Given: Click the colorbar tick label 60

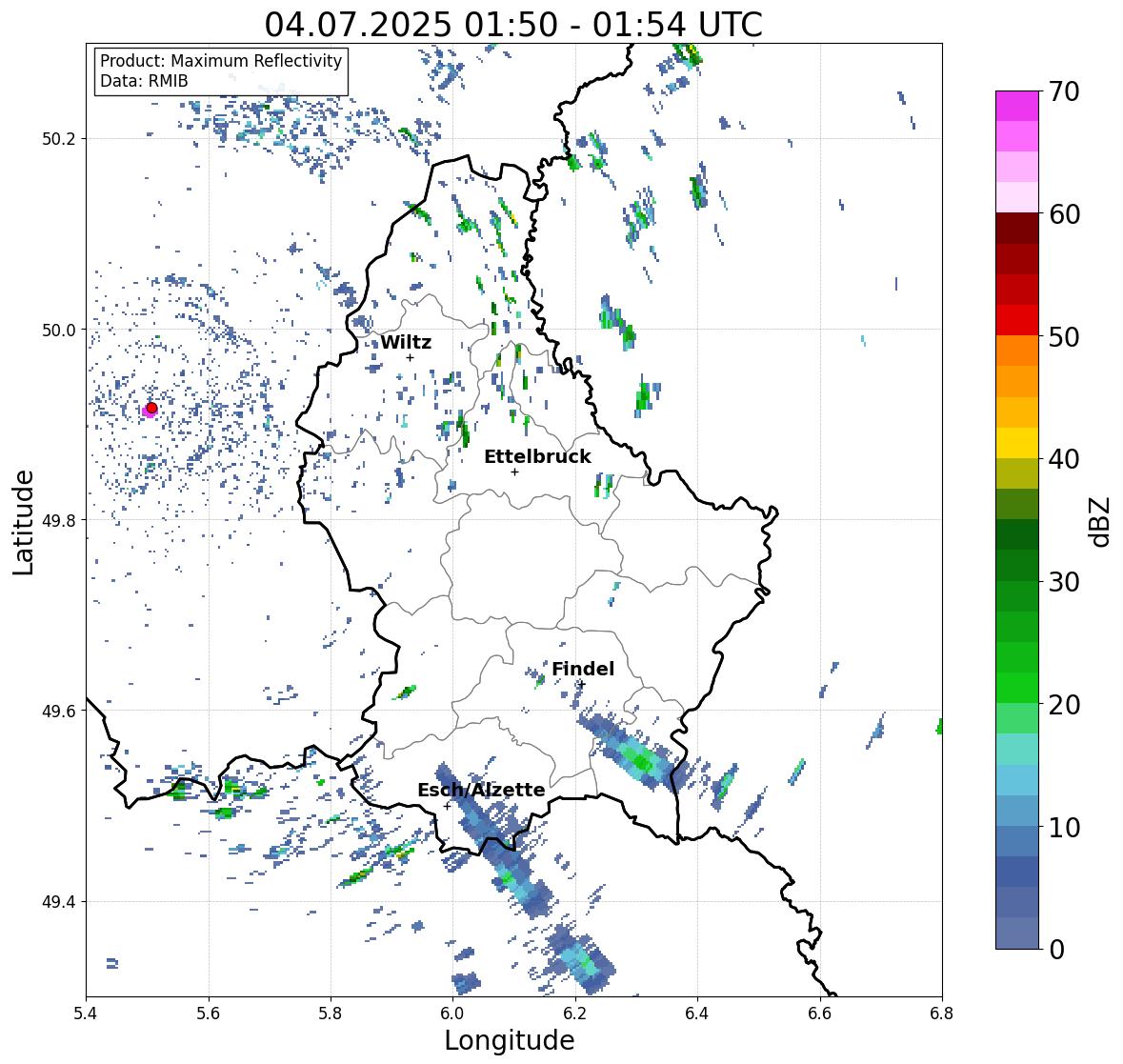Looking at the screenshot, I should click(1064, 214).
